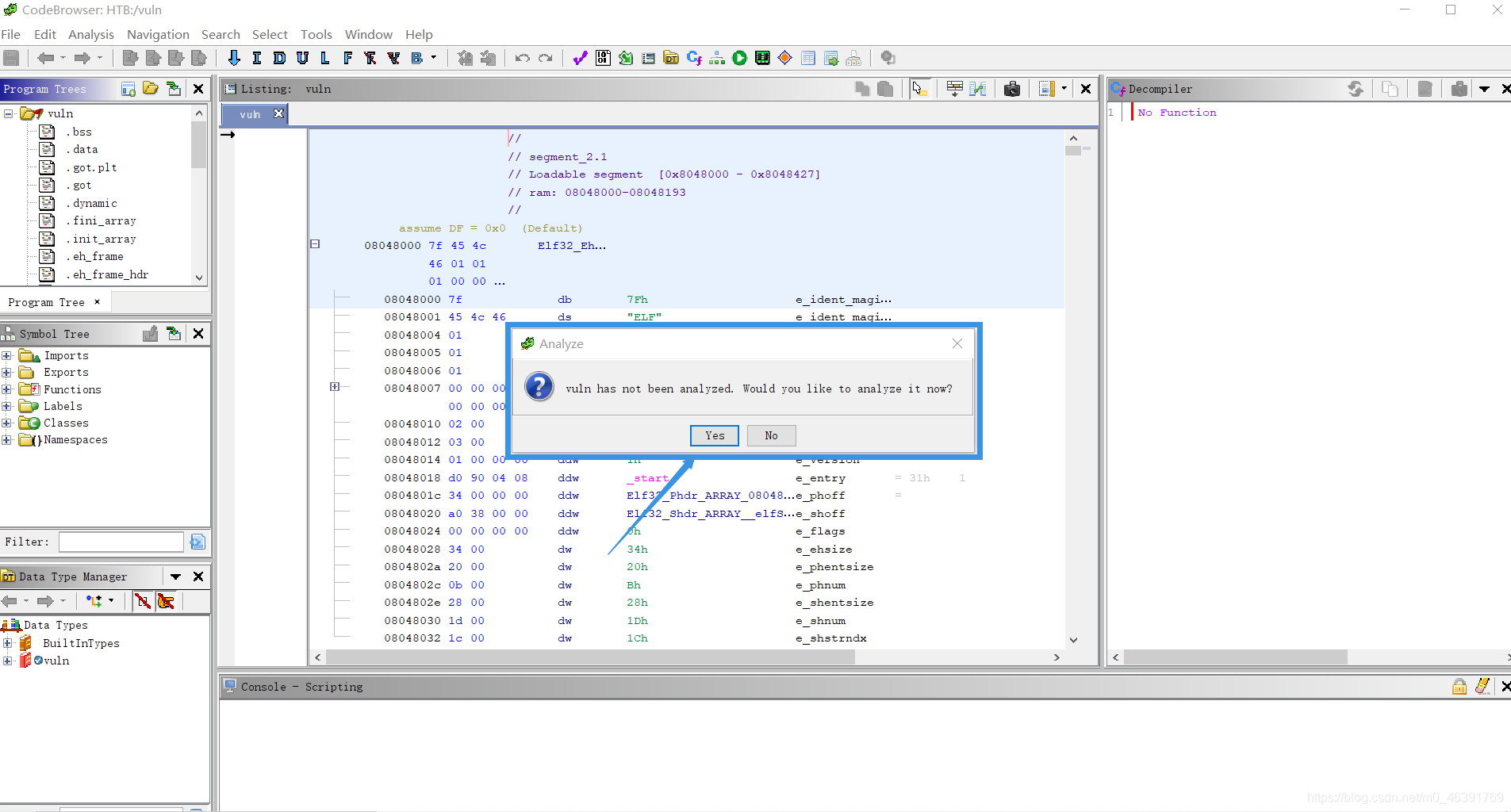Viewport: 1511px width, 812px height.
Task: Click open-folder icon in Program Trees header
Action: pyautogui.click(x=151, y=89)
